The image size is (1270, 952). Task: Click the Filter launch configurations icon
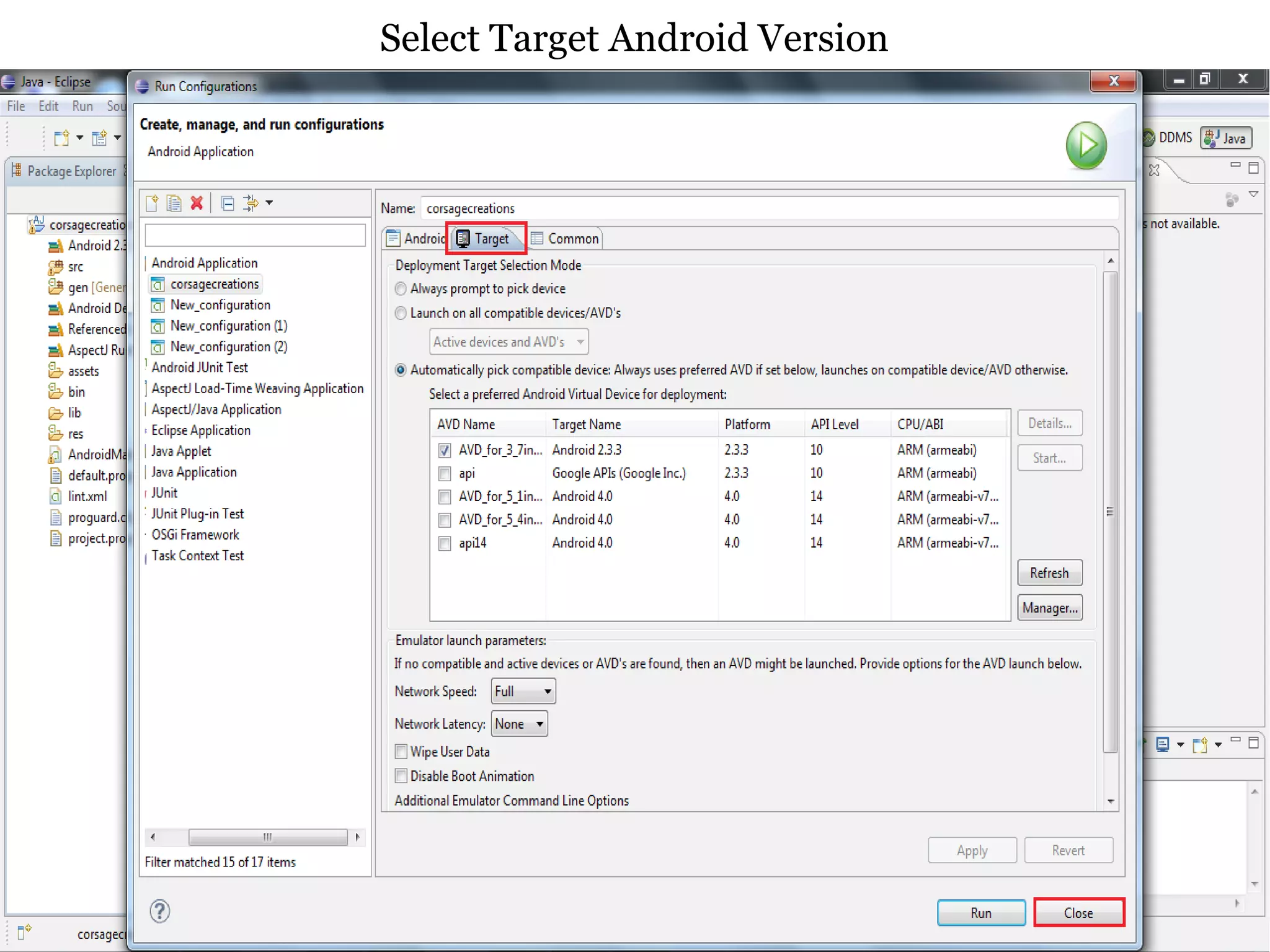pyautogui.click(x=251, y=203)
